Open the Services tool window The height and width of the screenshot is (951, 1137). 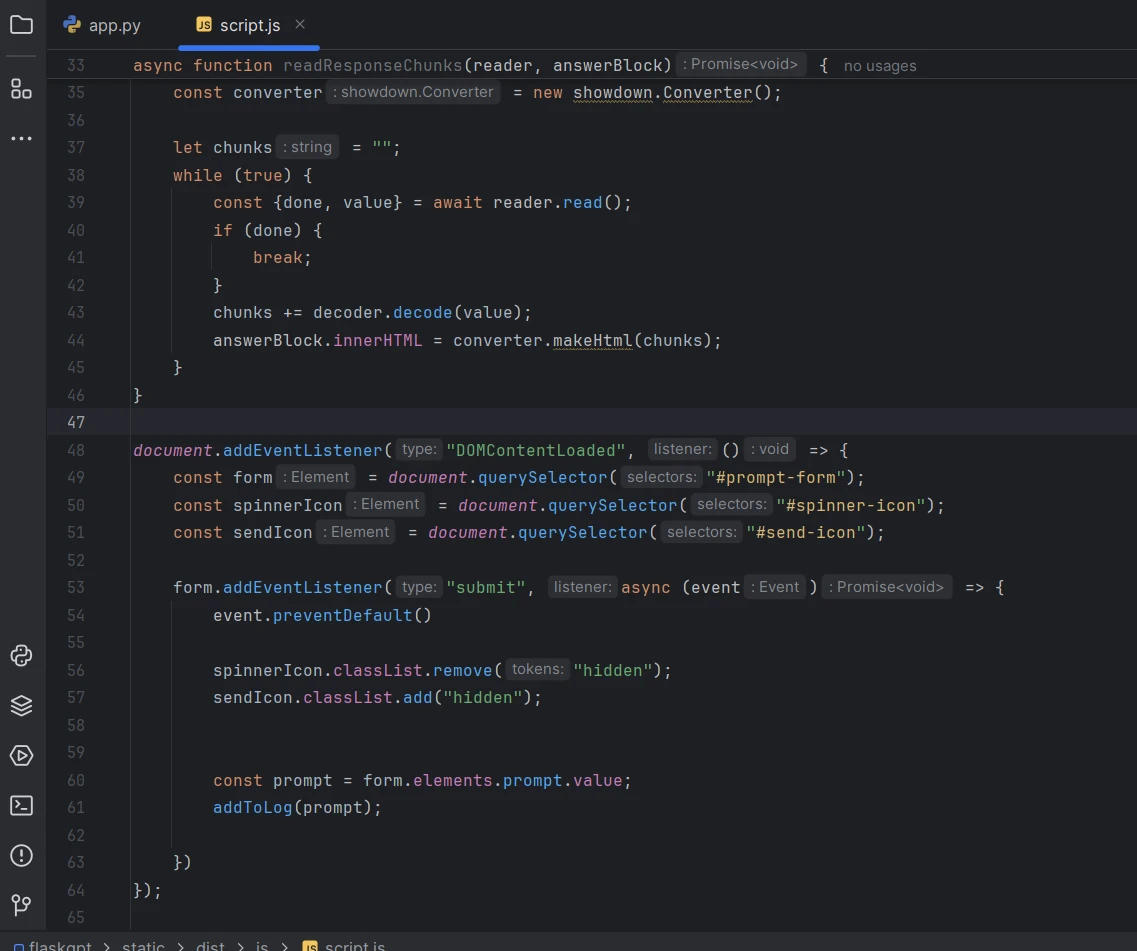tap(21, 756)
